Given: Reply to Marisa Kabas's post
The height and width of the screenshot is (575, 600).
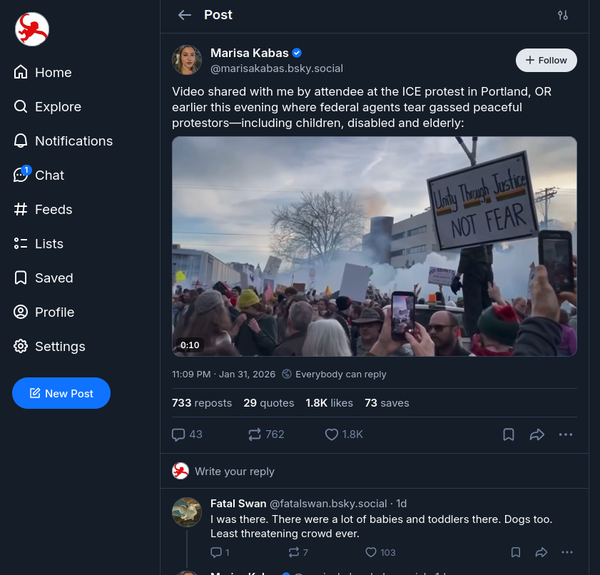Looking at the screenshot, I should 186,434.
